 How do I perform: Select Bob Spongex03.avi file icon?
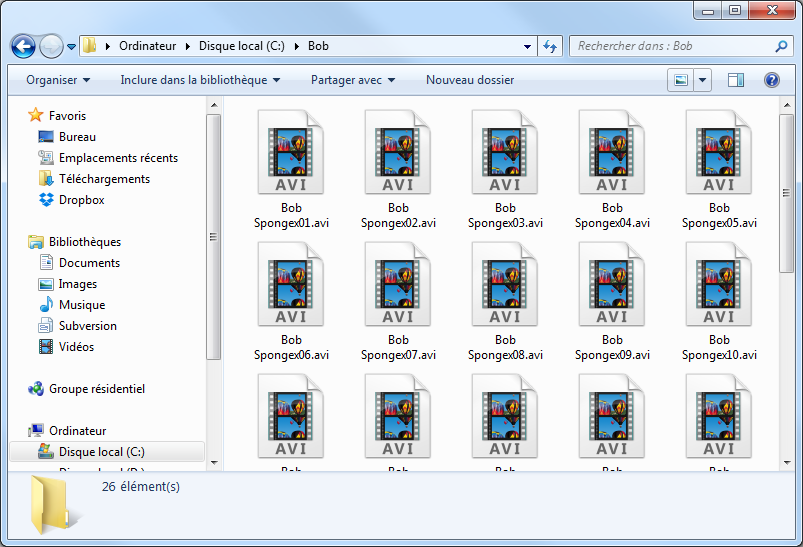pos(505,152)
